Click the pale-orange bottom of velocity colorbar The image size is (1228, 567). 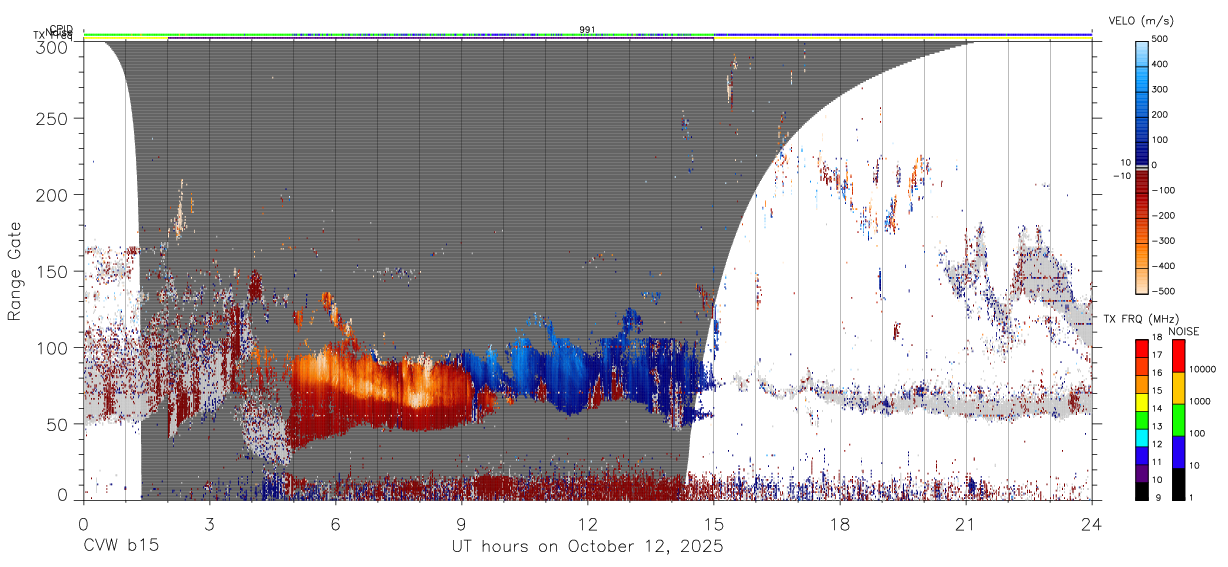(x=1142, y=280)
